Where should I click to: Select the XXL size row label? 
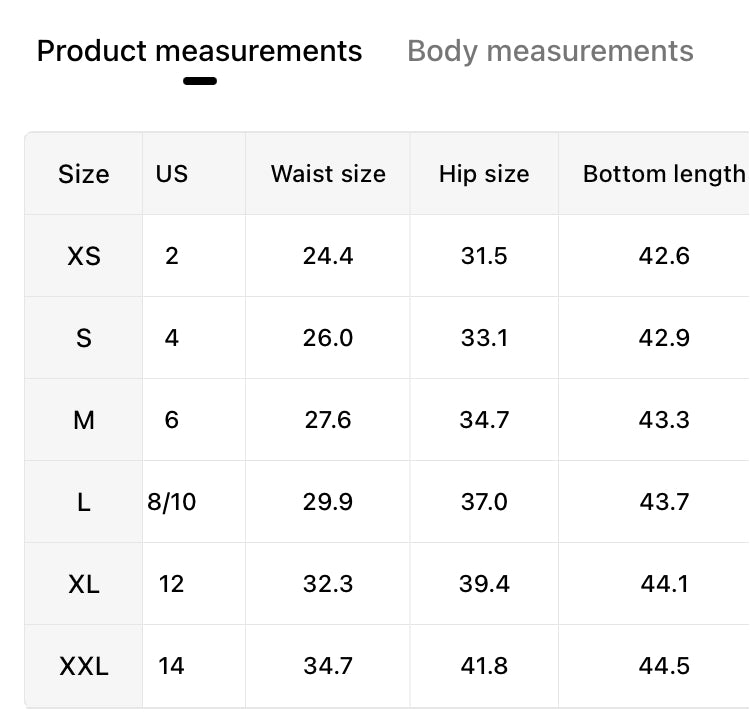coord(84,666)
